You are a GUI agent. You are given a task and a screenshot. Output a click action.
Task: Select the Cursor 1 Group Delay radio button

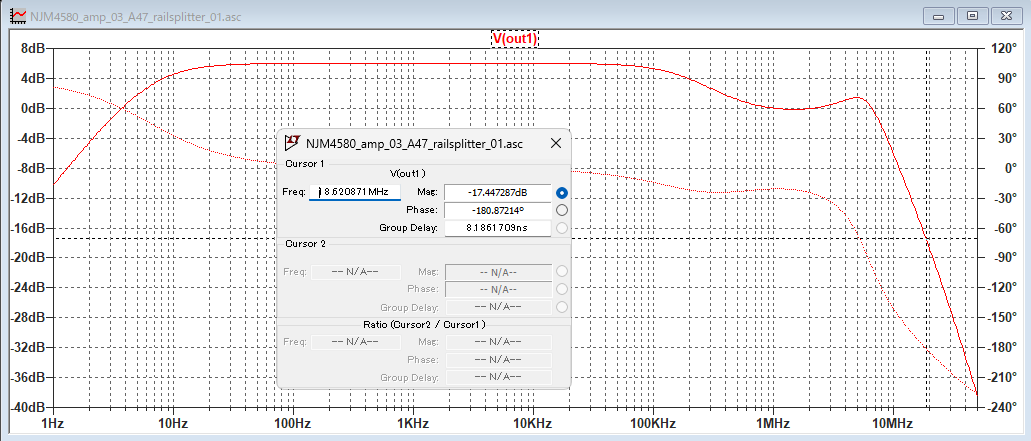(x=562, y=228)
